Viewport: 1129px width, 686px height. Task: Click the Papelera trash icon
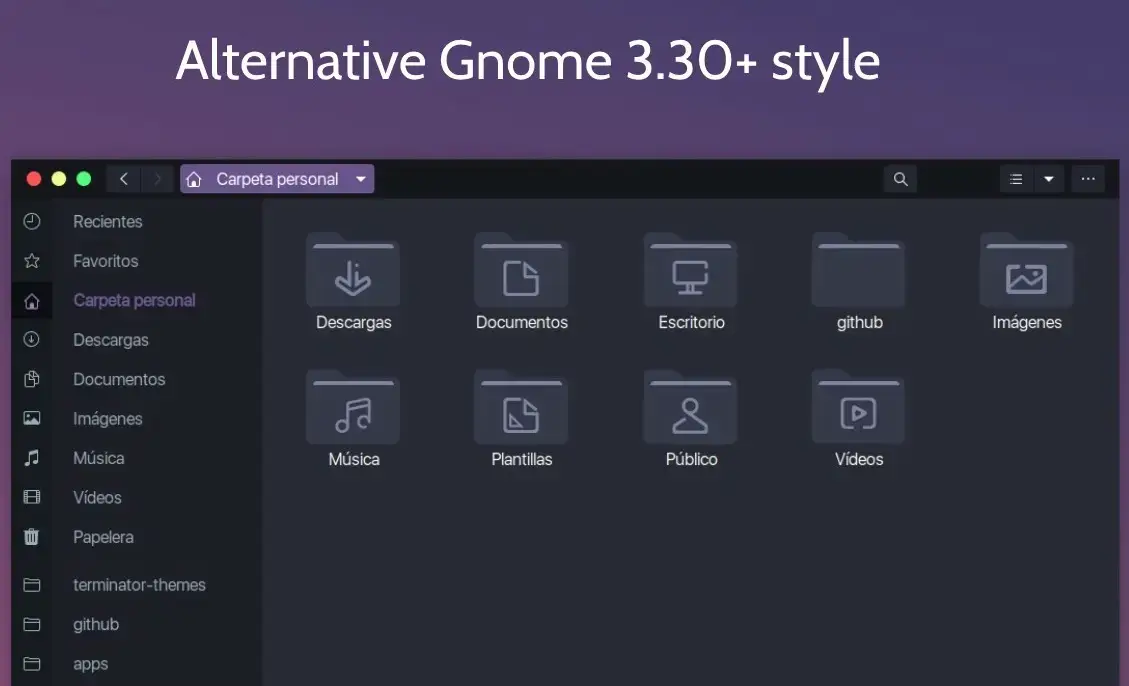32,537
